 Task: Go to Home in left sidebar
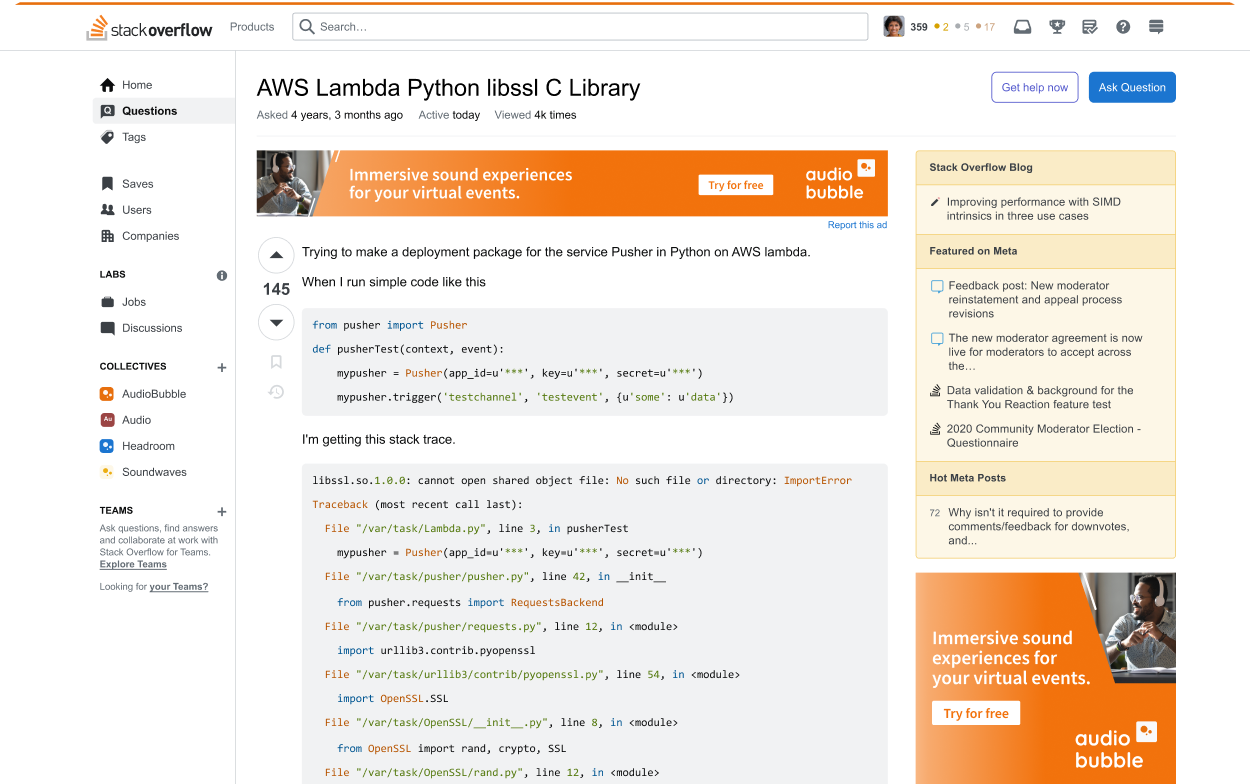coord(164,85)
